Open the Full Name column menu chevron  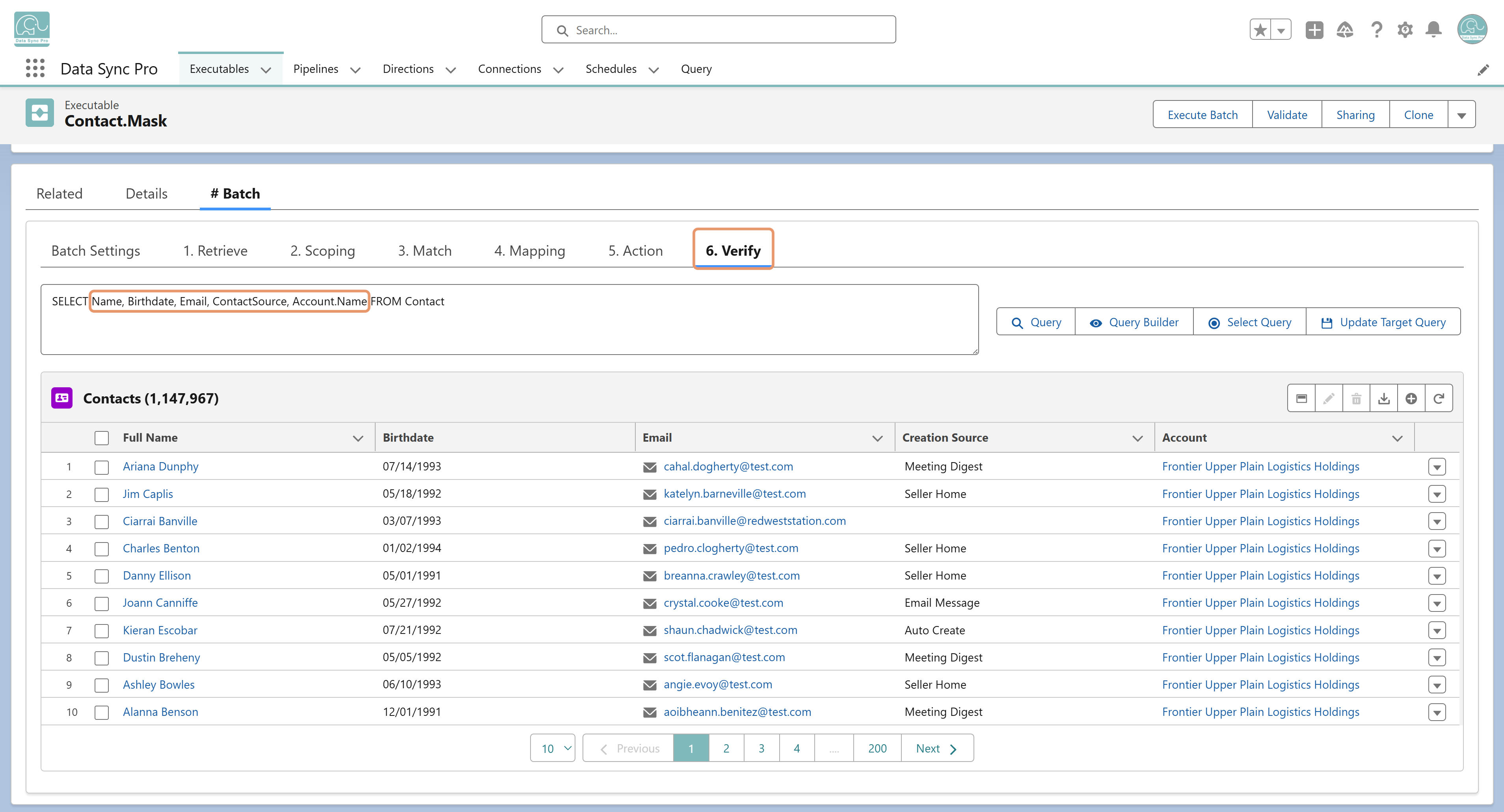pyautogui.click(x=358, y=439)
